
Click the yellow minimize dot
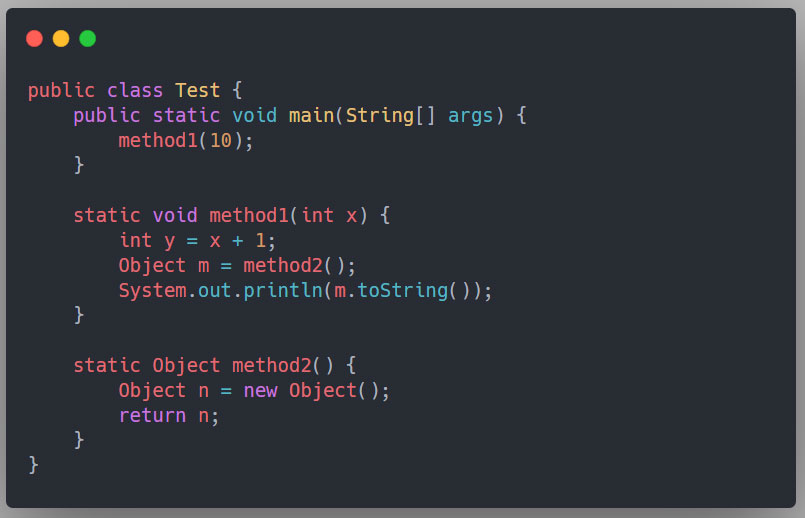click(x=61, y=39)
